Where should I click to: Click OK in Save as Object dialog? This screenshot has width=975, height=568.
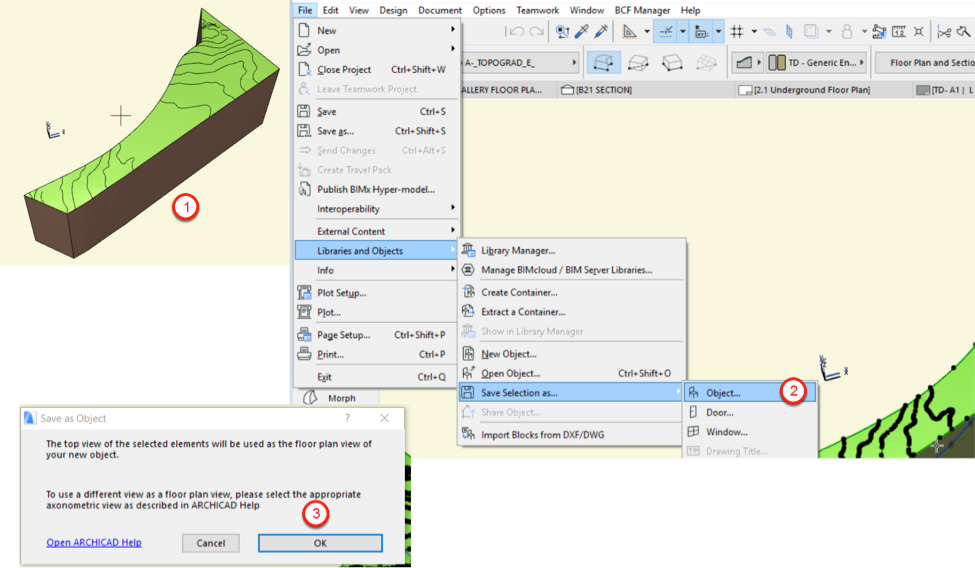click(320, 543)
